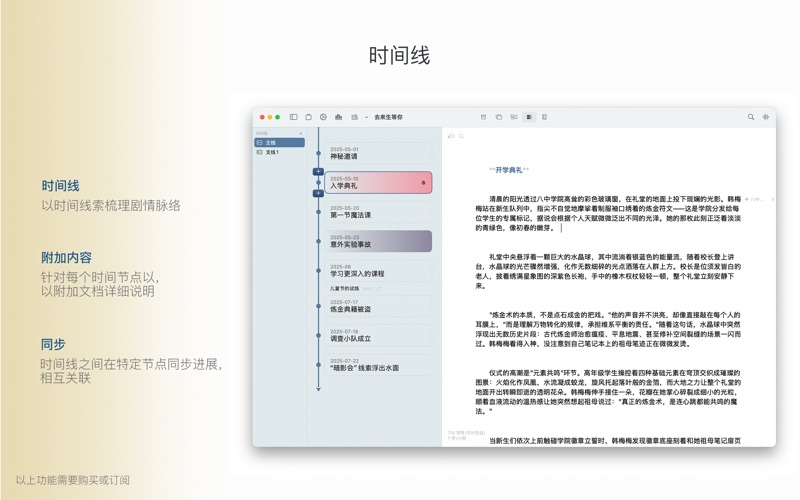Click the icon left of the title chevron
Image resolution: width=800 pixels, height=500 pixels.
coord(354,117)
